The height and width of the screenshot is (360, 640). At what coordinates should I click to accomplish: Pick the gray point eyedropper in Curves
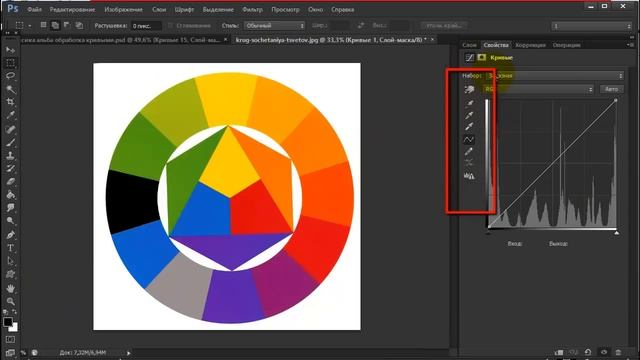click(469, 115)
